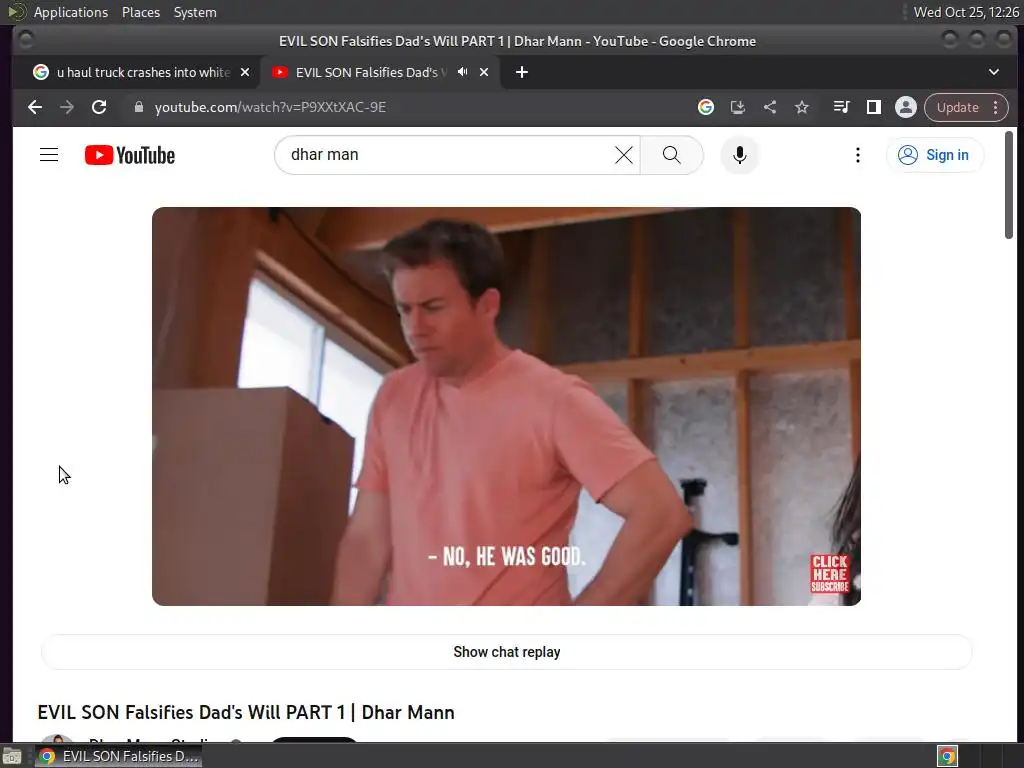Click Show chat replay
Screen dimensions: 1024x768
(x=507, y=652)
